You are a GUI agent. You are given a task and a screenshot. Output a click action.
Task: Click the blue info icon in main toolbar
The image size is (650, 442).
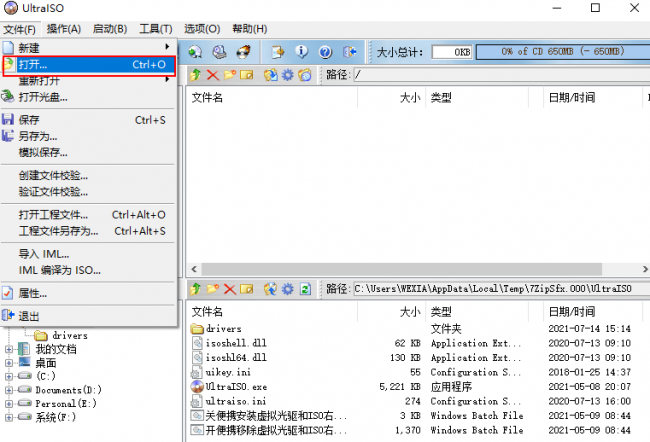[301, 52]
